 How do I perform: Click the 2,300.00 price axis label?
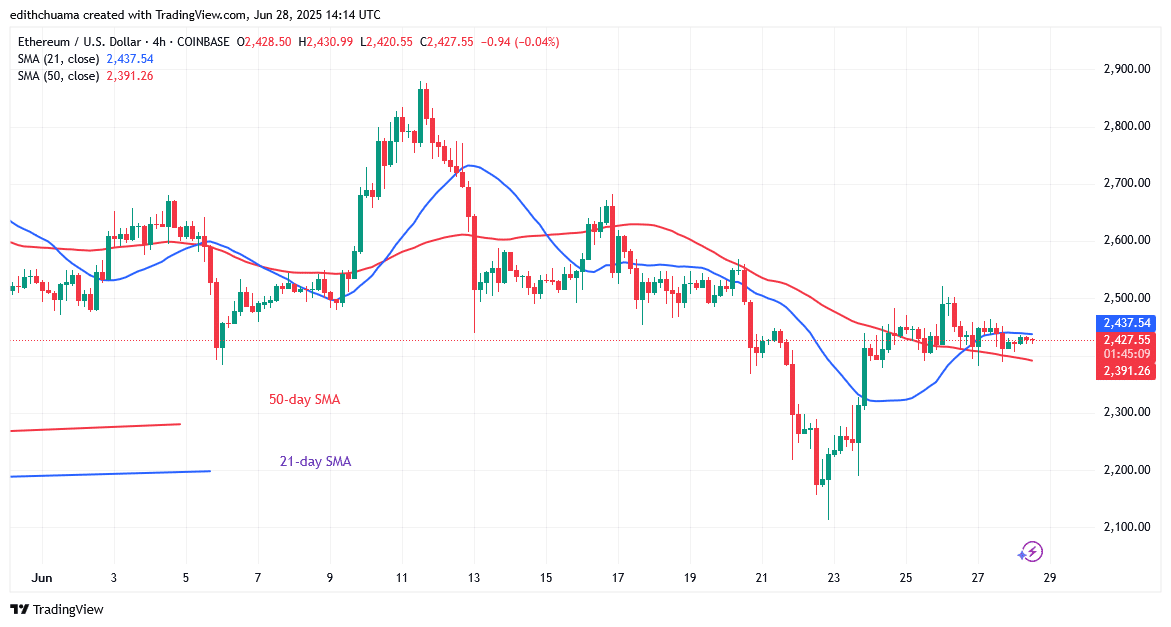(1126, 412)
